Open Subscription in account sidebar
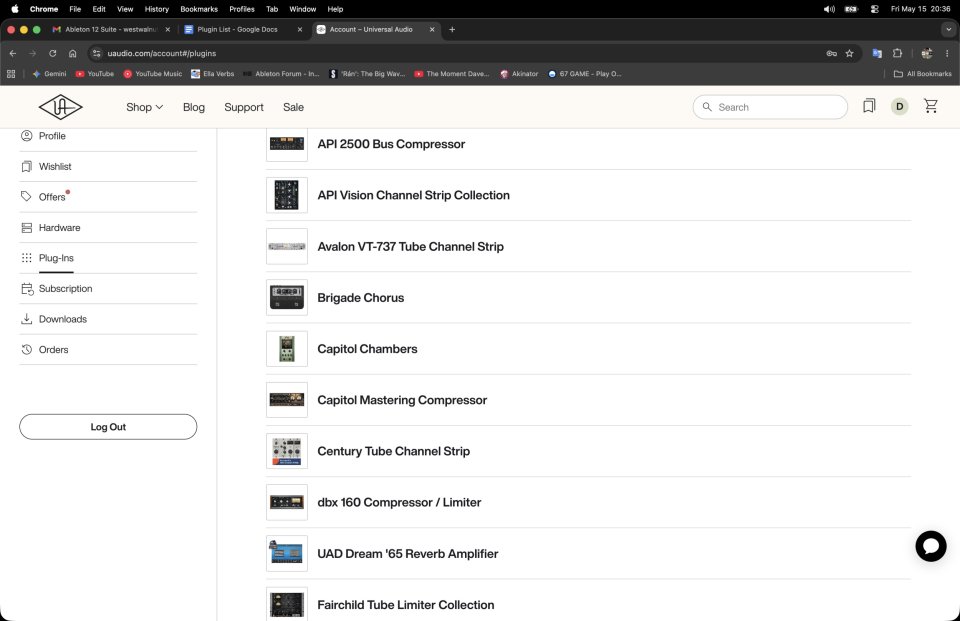 coord(66,288)
